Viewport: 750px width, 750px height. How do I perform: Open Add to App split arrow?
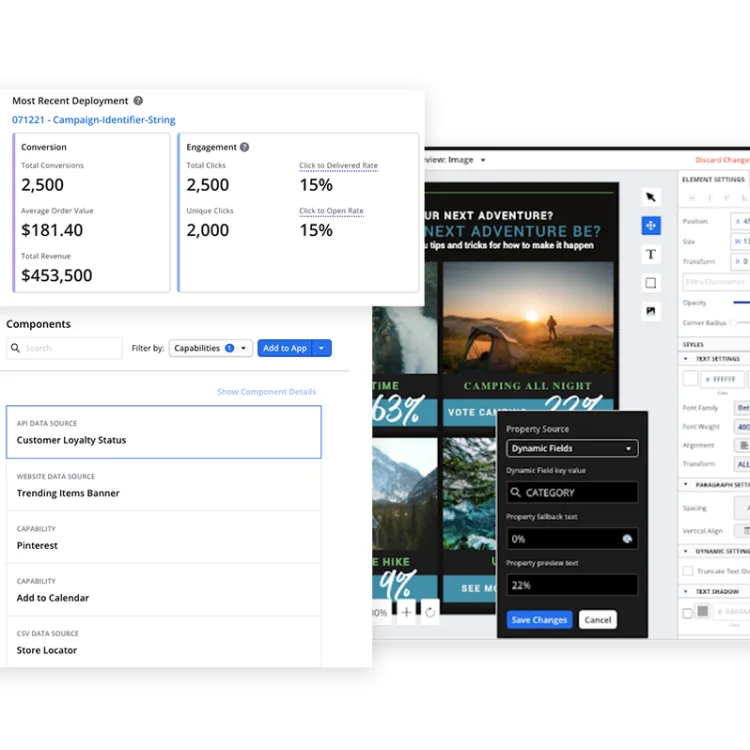tap(321, 348)
